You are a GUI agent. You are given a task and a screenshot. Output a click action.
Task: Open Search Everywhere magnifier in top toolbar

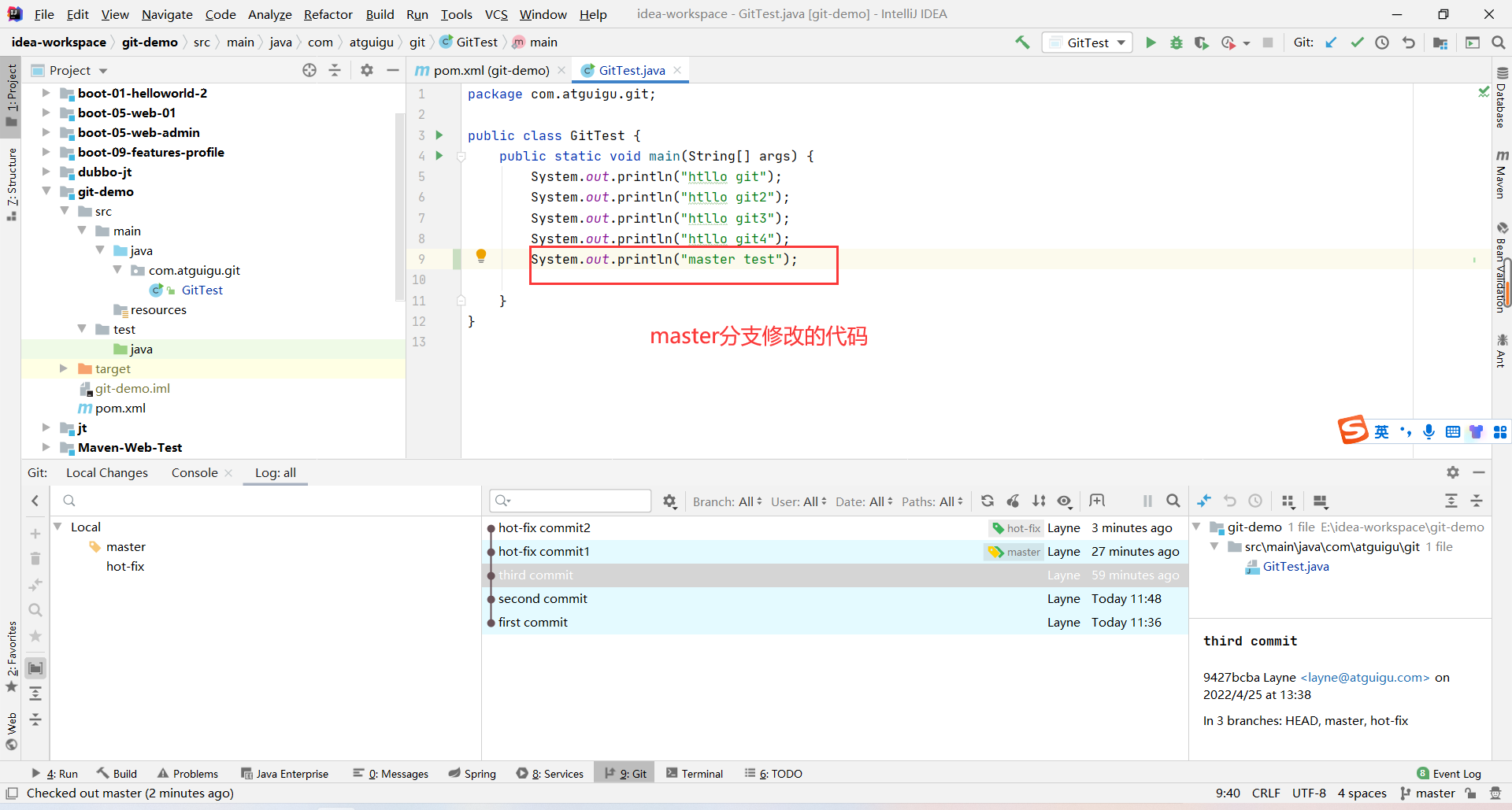coord(1498,43)
